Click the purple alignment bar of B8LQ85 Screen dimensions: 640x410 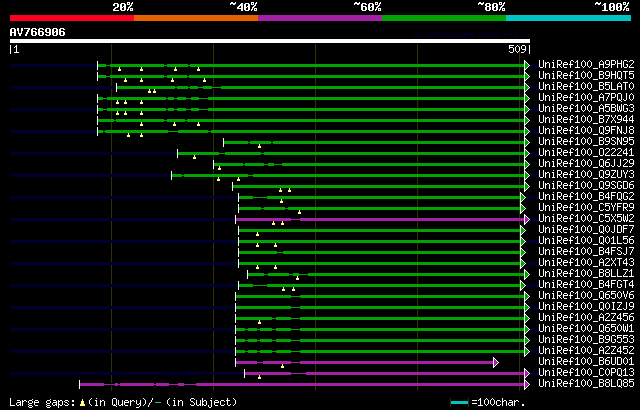pyautogui.click(x=302, y=384)
